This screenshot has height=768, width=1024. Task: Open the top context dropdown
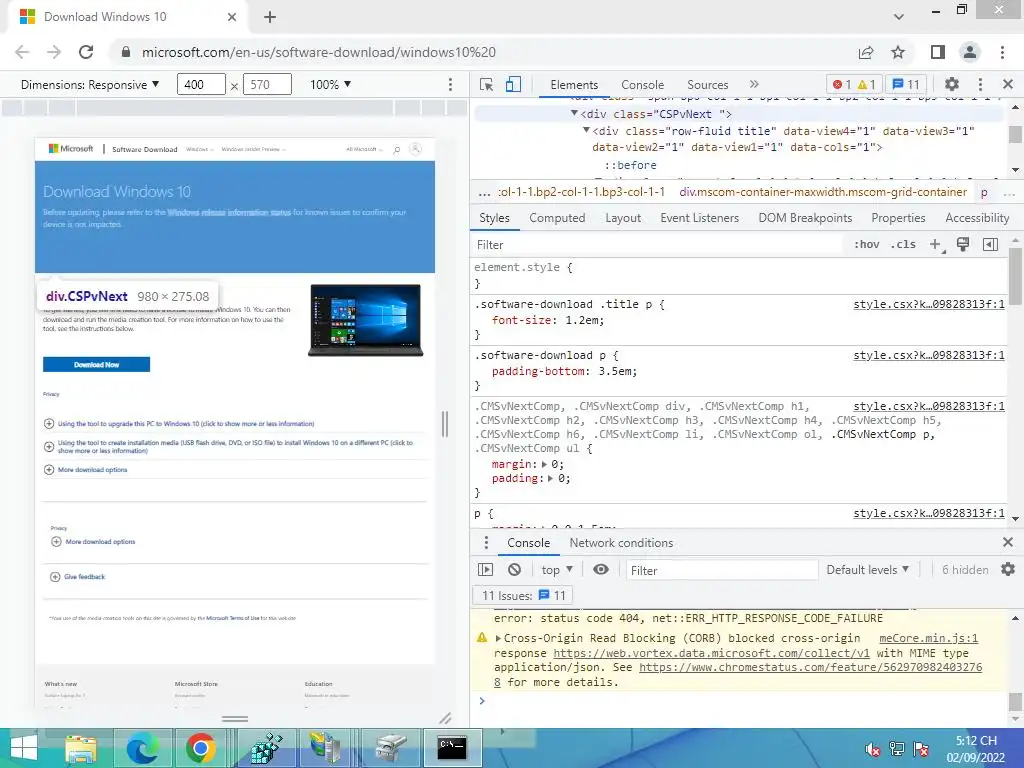click(x=557, y=569)
